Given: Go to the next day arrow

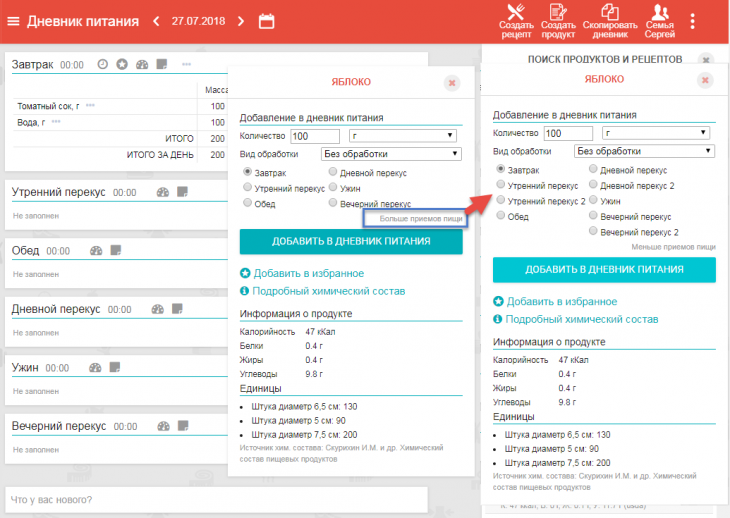Looking at the screenshot, I should [x=241, y=21].
